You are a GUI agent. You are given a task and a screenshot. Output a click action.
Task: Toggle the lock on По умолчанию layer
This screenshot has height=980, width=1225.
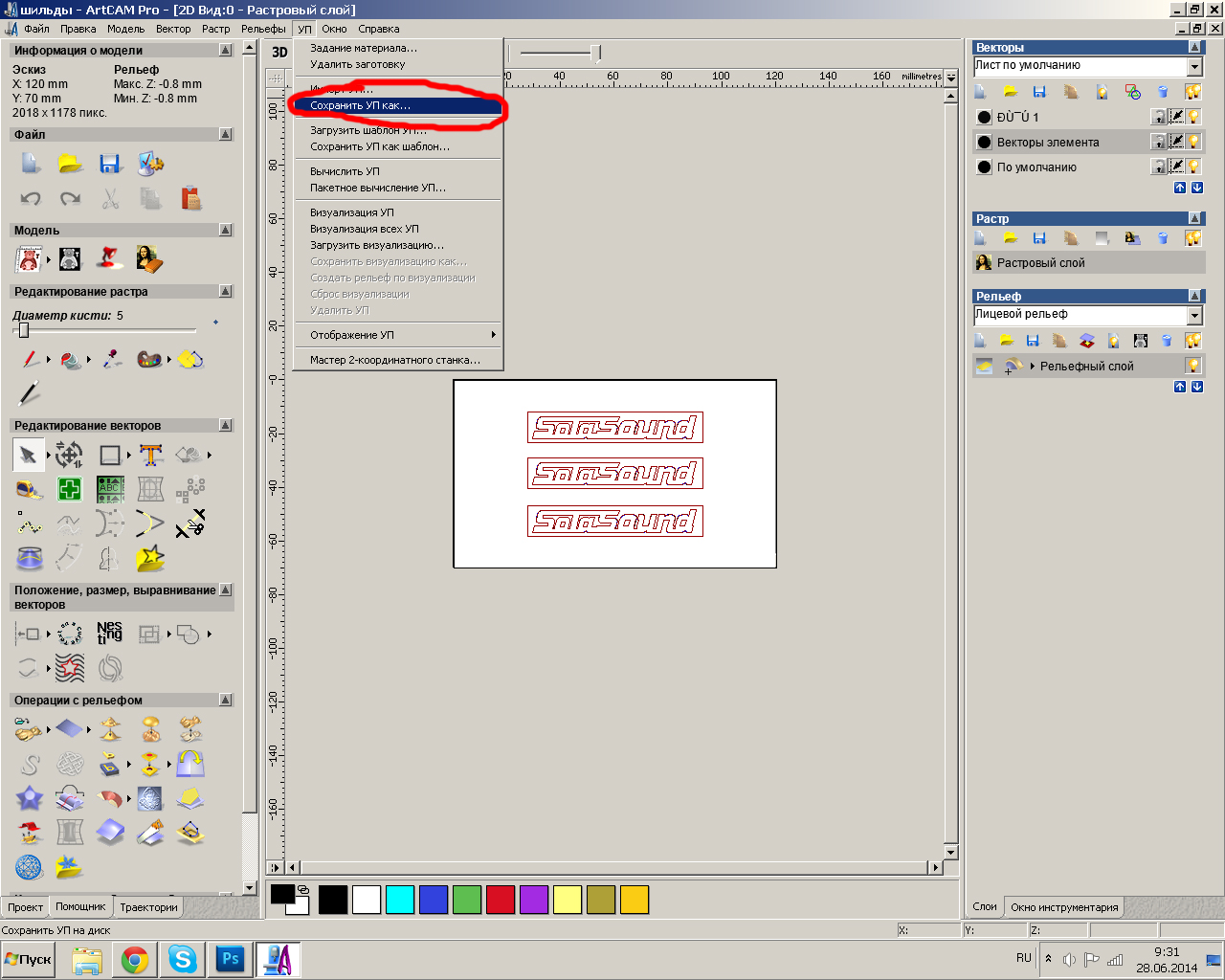pyautogui.click(x=1158, y=167)
